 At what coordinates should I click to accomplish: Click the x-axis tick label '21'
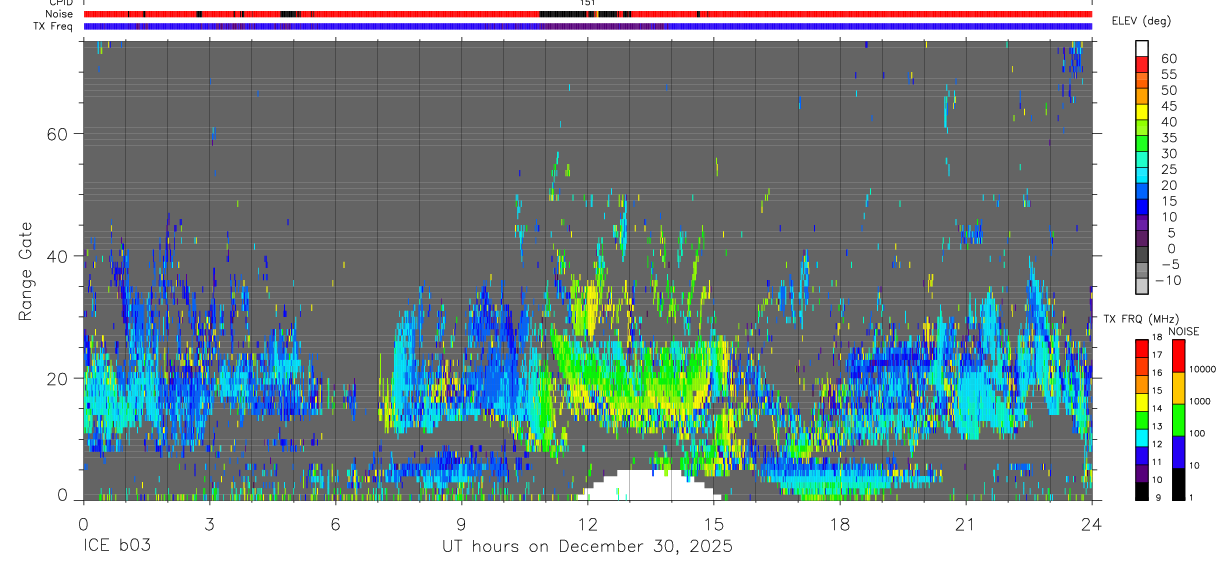point(965,526)
